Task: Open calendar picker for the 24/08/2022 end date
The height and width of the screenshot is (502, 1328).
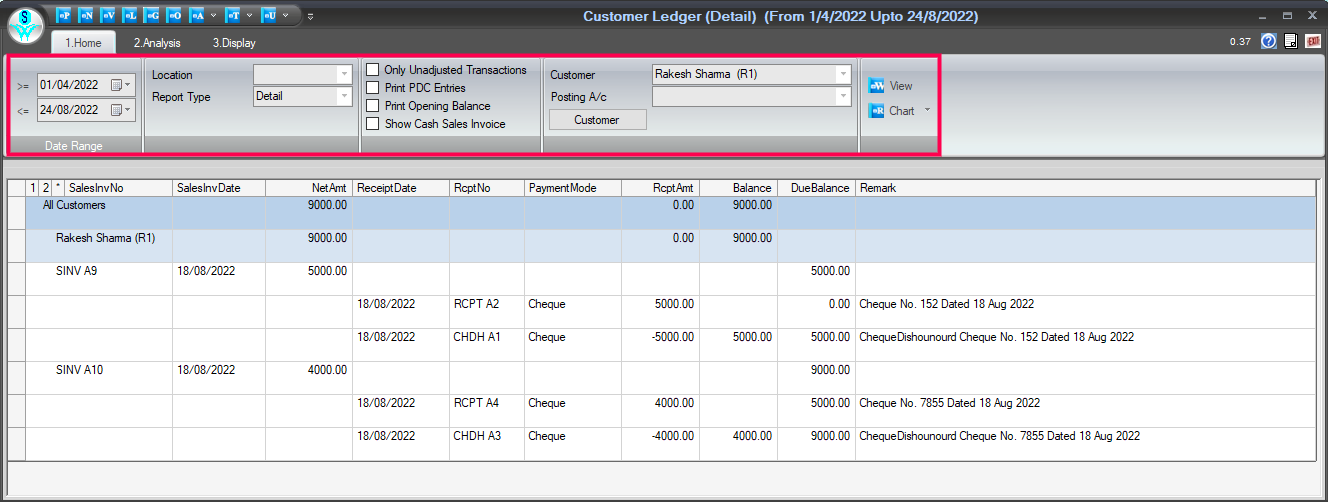Action: tap(121, 110)
